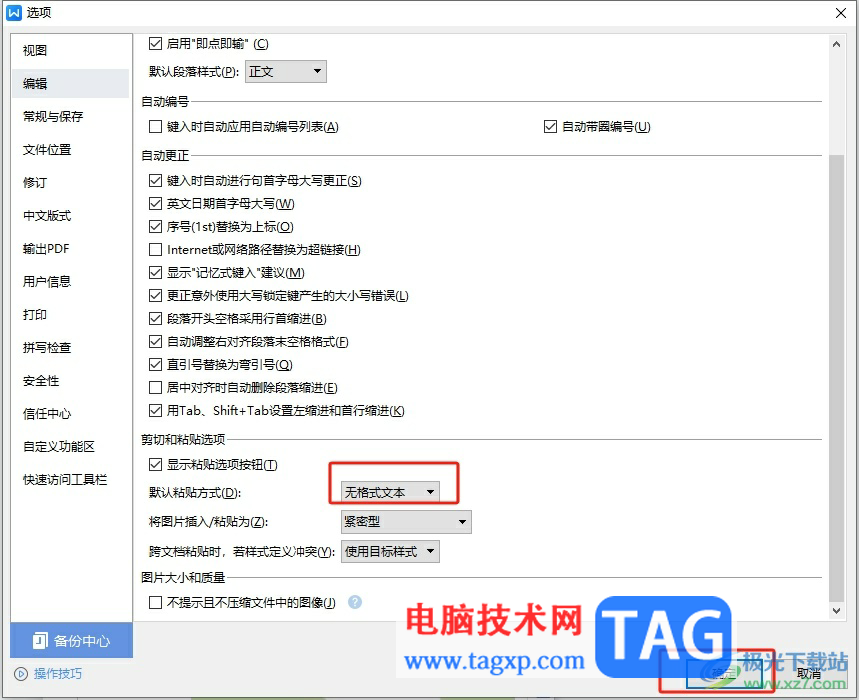The width and height of the screenshot is (859, 700).
Task: Select 输出PDF in options sidebar
Action: coord(71,248)
